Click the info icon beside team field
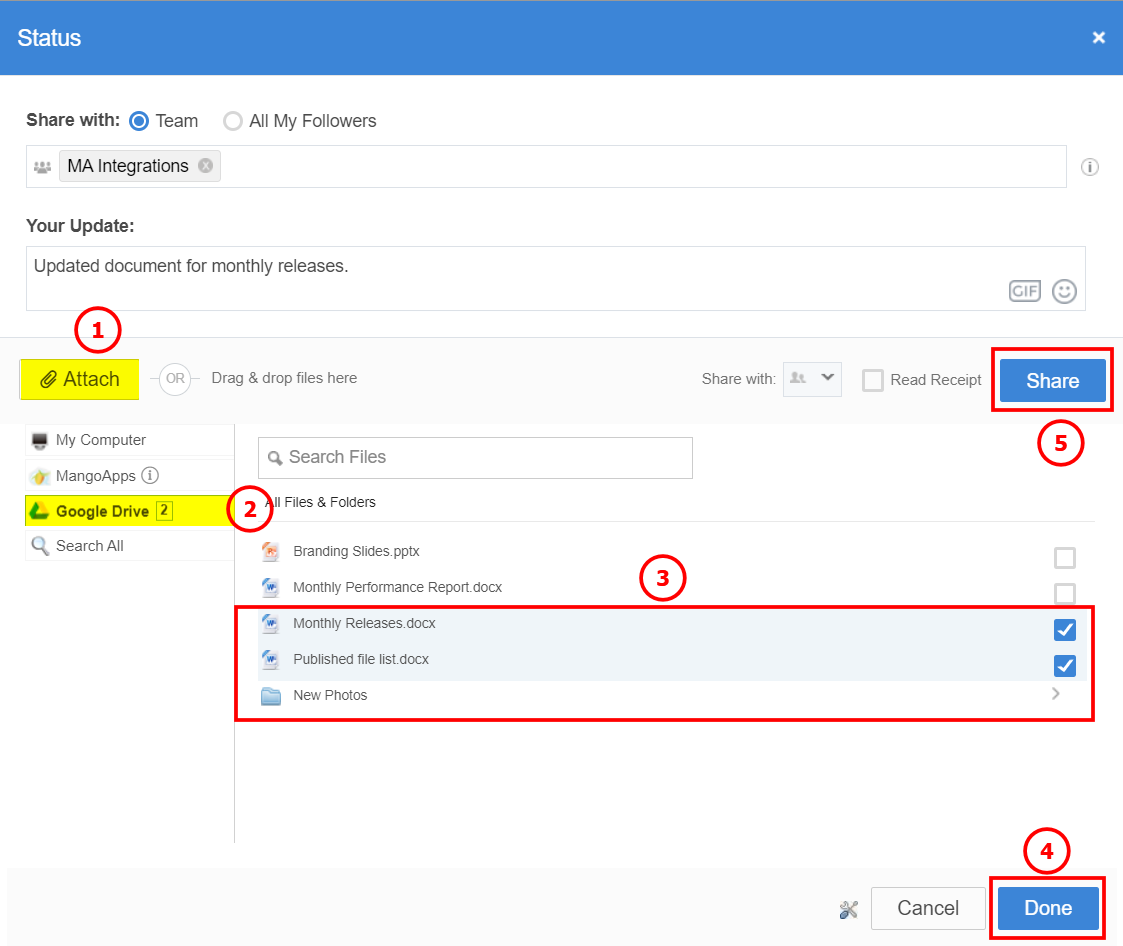Viewport: 1123px width, 946px height. point(1090,167)
